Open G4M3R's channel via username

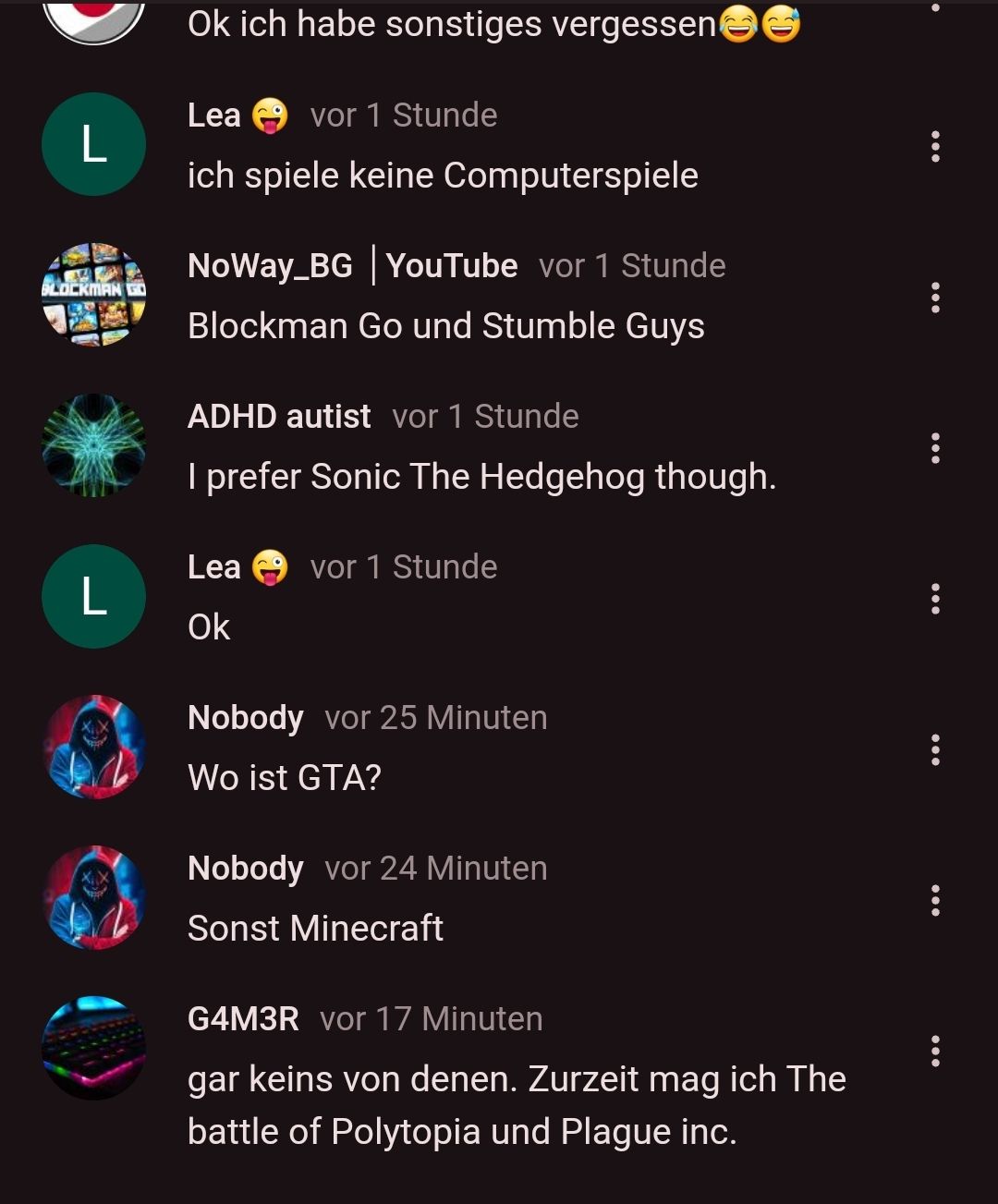(x=243, y=1019)
